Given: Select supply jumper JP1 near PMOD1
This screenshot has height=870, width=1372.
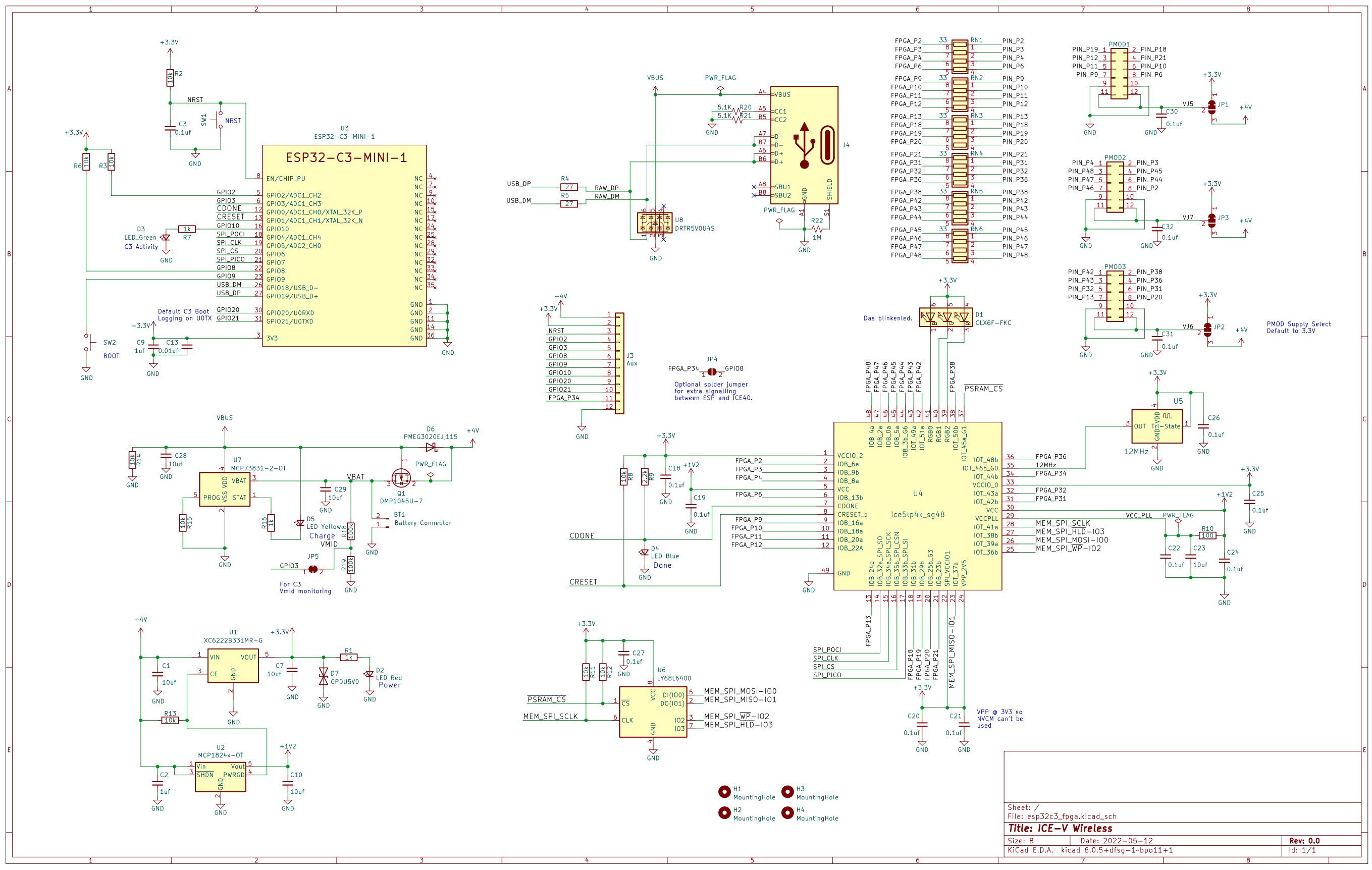Looking at the screenshot, I should 1211,107.
